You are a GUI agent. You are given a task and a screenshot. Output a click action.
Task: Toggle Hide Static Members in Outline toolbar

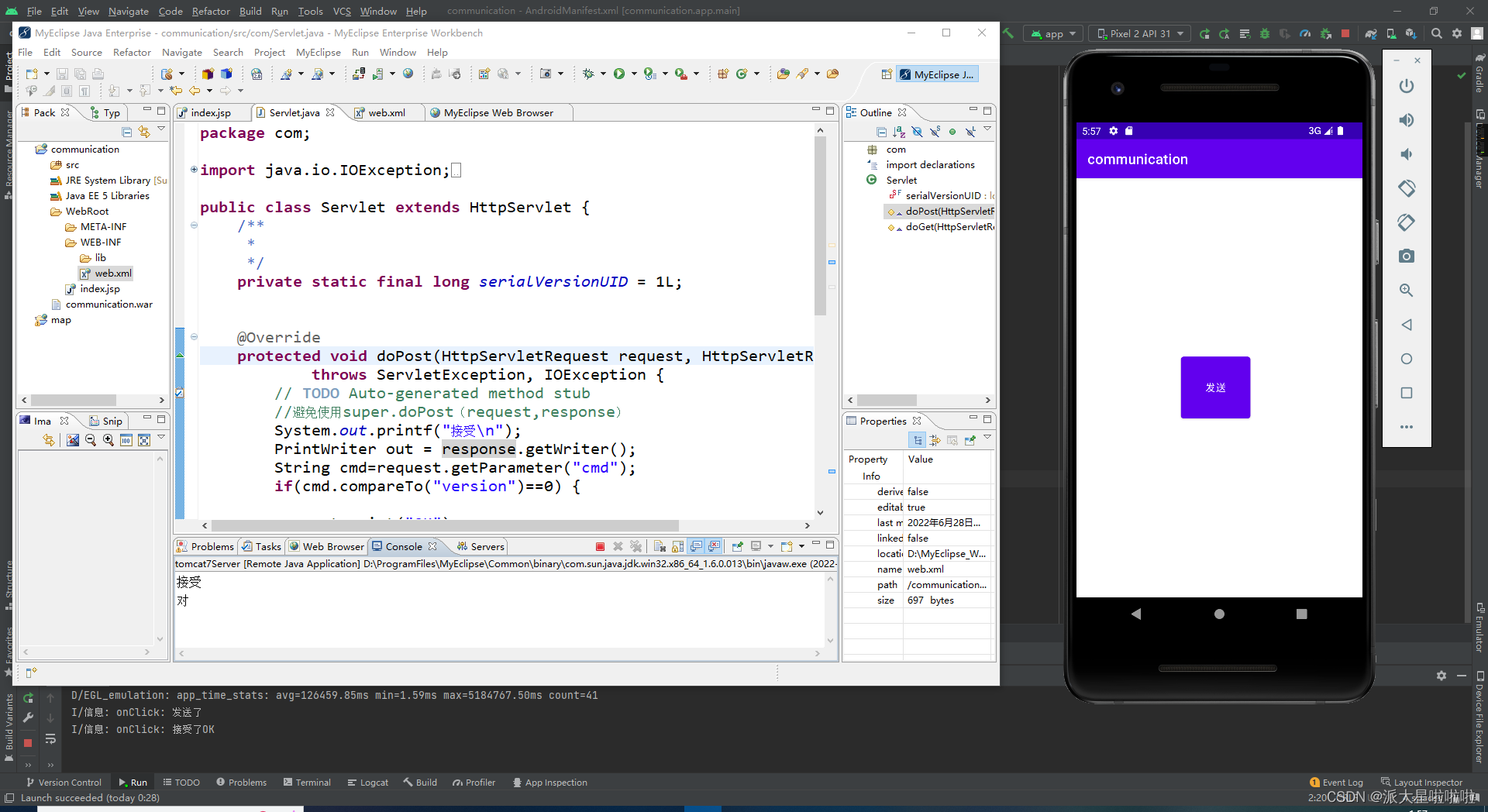click(935, 132)
